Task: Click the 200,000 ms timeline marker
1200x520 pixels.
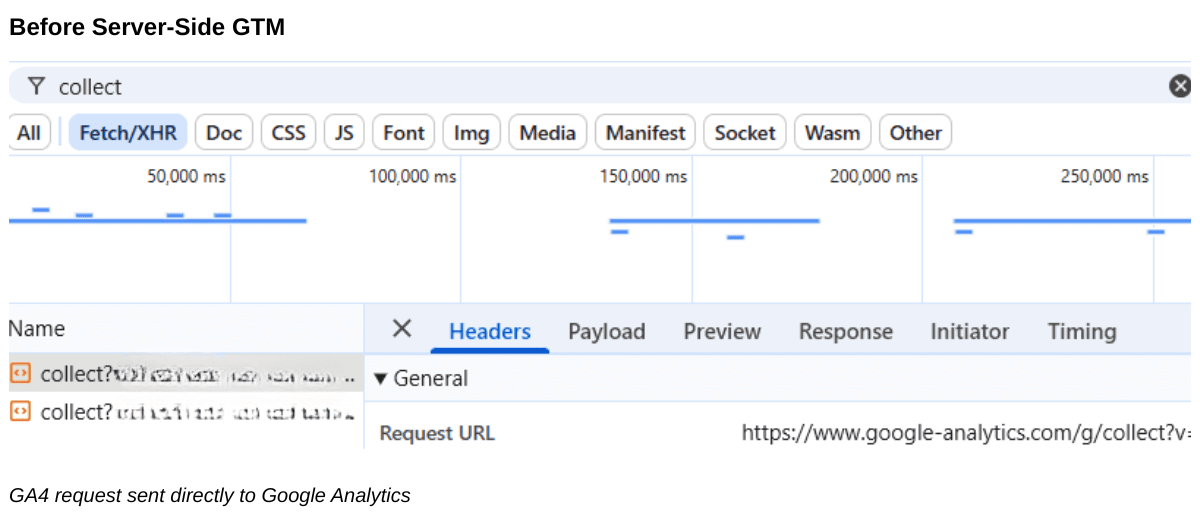Action: pos(874,177)
